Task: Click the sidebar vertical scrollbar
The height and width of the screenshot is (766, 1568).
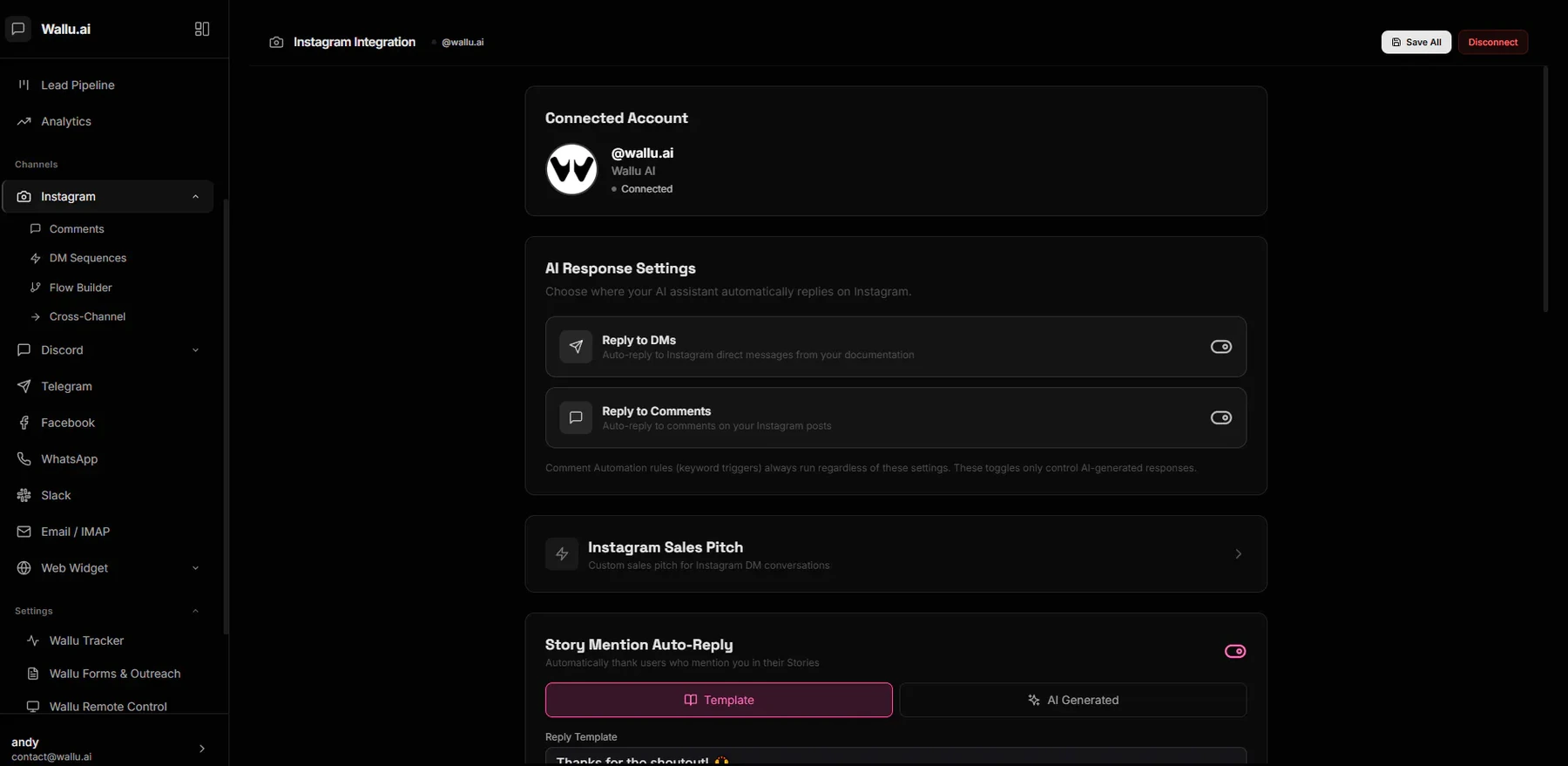Action: coord(226,417)
